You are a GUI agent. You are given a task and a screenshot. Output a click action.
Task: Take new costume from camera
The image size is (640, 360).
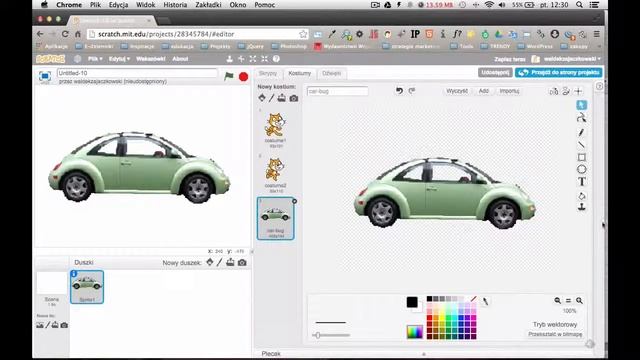click(x=293, y=98)
